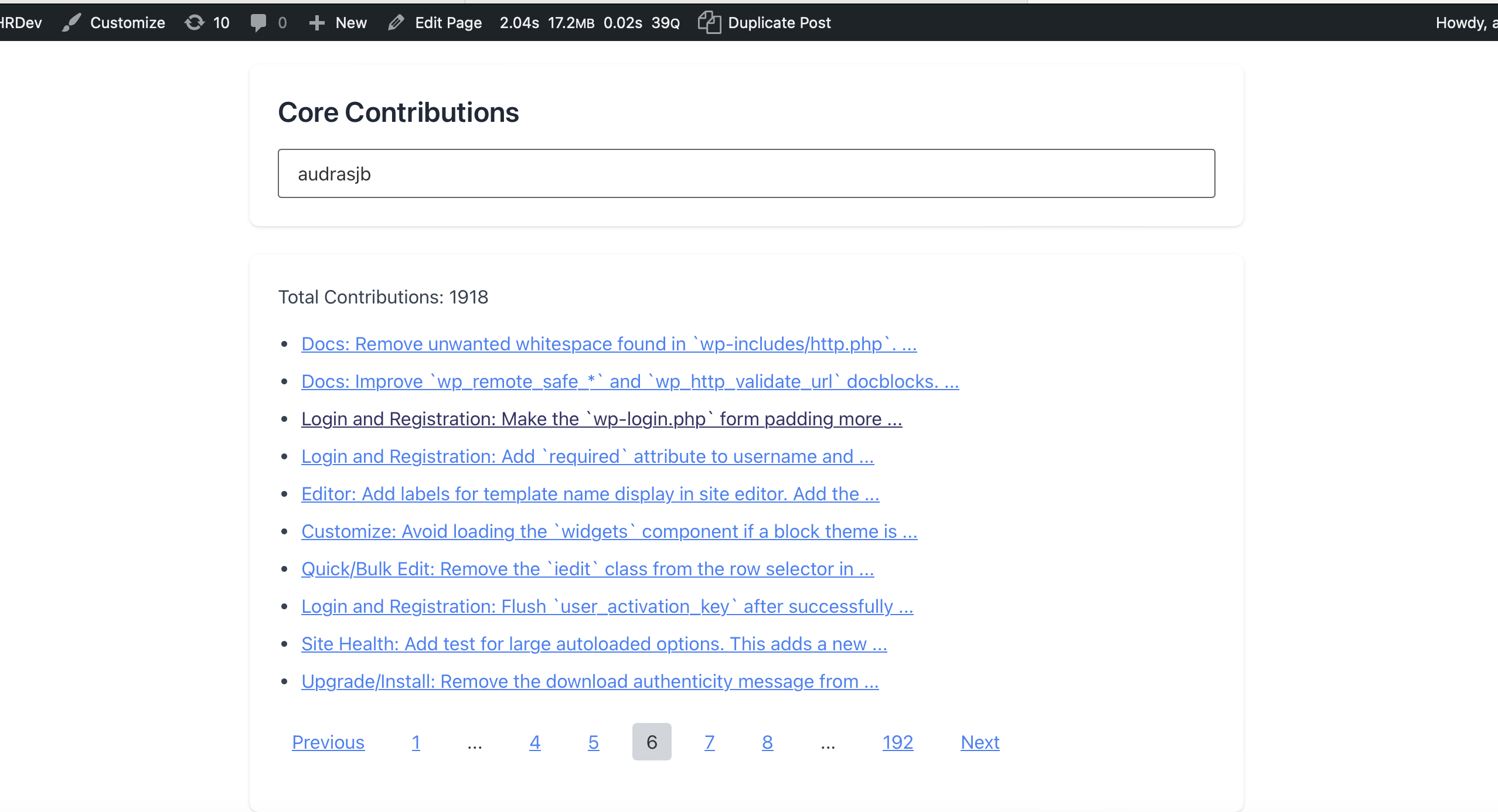Image resolution: width=1498 pixels, height=812 pixels.
Task: Open the Docs whitespace removal link
Action: [608, 343]
